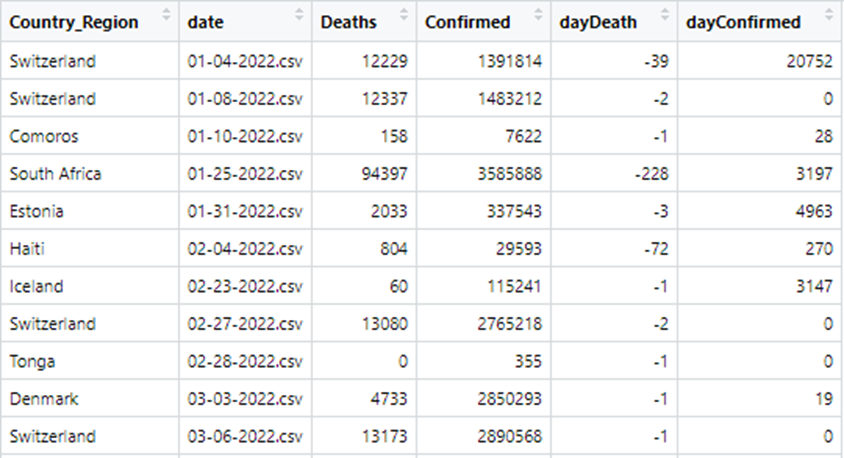This screenshot has width=844, height=458.
Task: Click the Country_Region header label
Action: [x=74, y=22]
